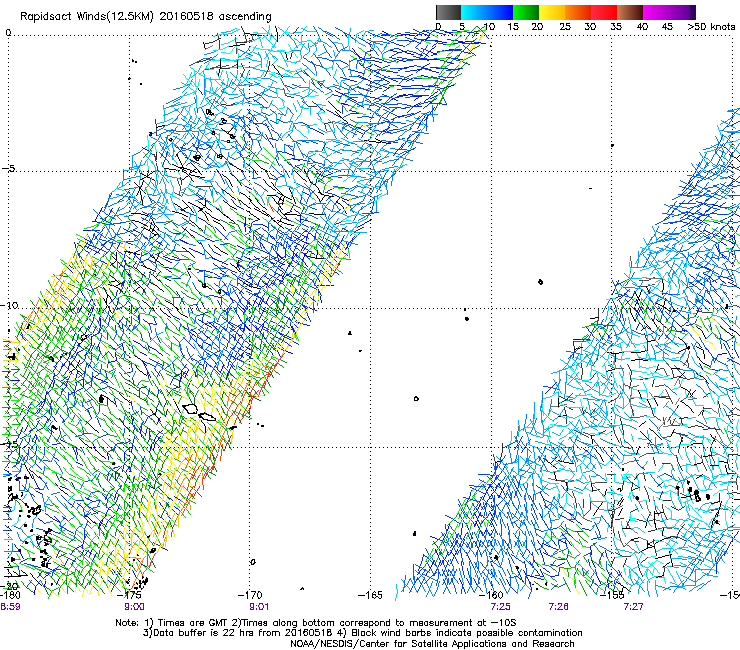This screenshot has width=740, height=650.
Task: Click the note line starting 'Note: 1) Times are GMT'
Action: [x=316, y=623]
